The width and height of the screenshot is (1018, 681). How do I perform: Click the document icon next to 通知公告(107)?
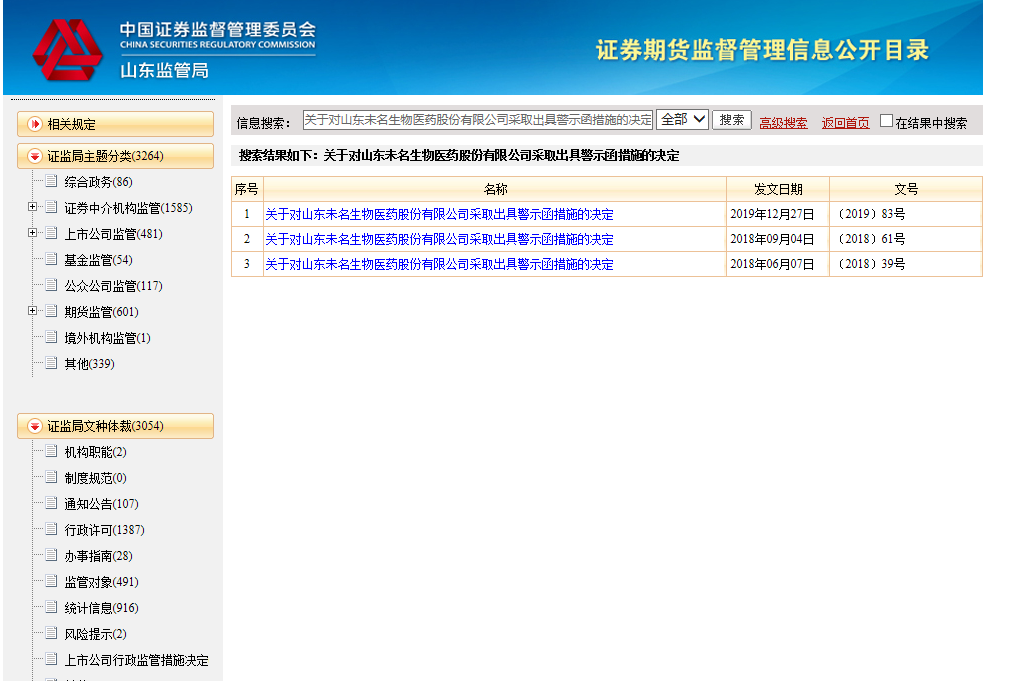coord(51,503)
